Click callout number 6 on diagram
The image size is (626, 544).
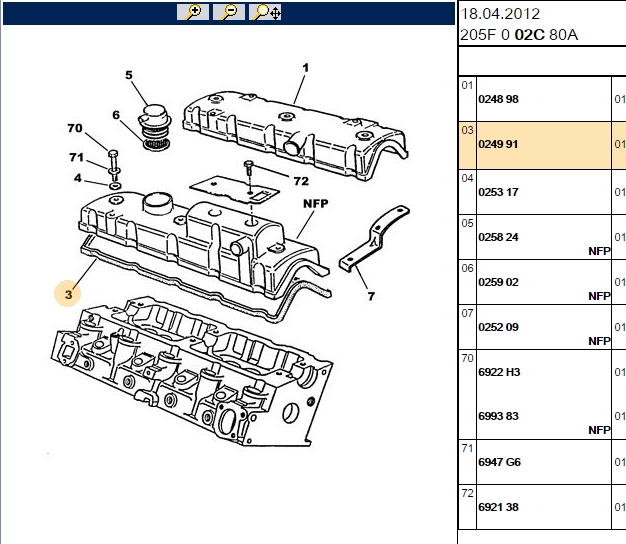116,115
